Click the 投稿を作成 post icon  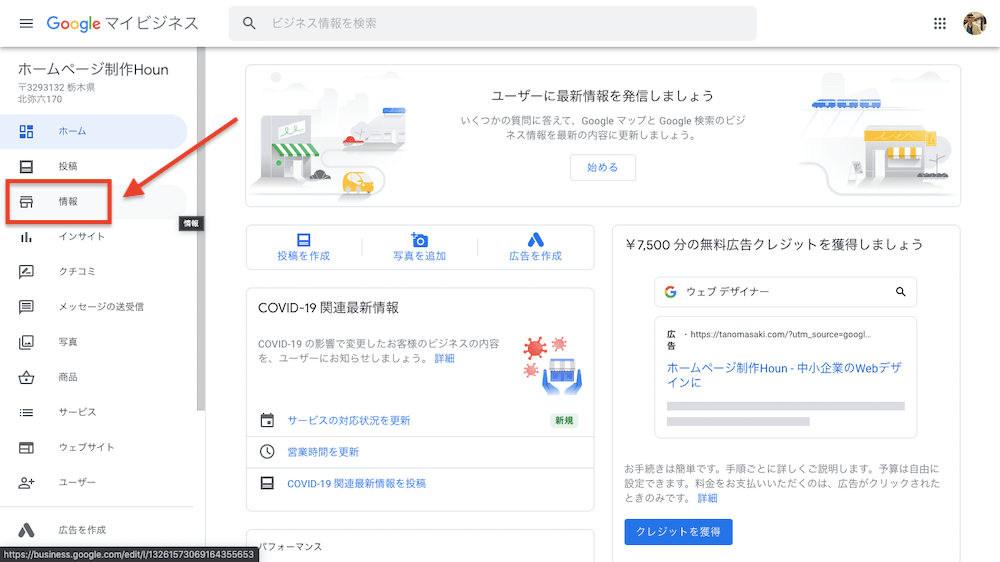pyautogui.click(x=304, y=240)
